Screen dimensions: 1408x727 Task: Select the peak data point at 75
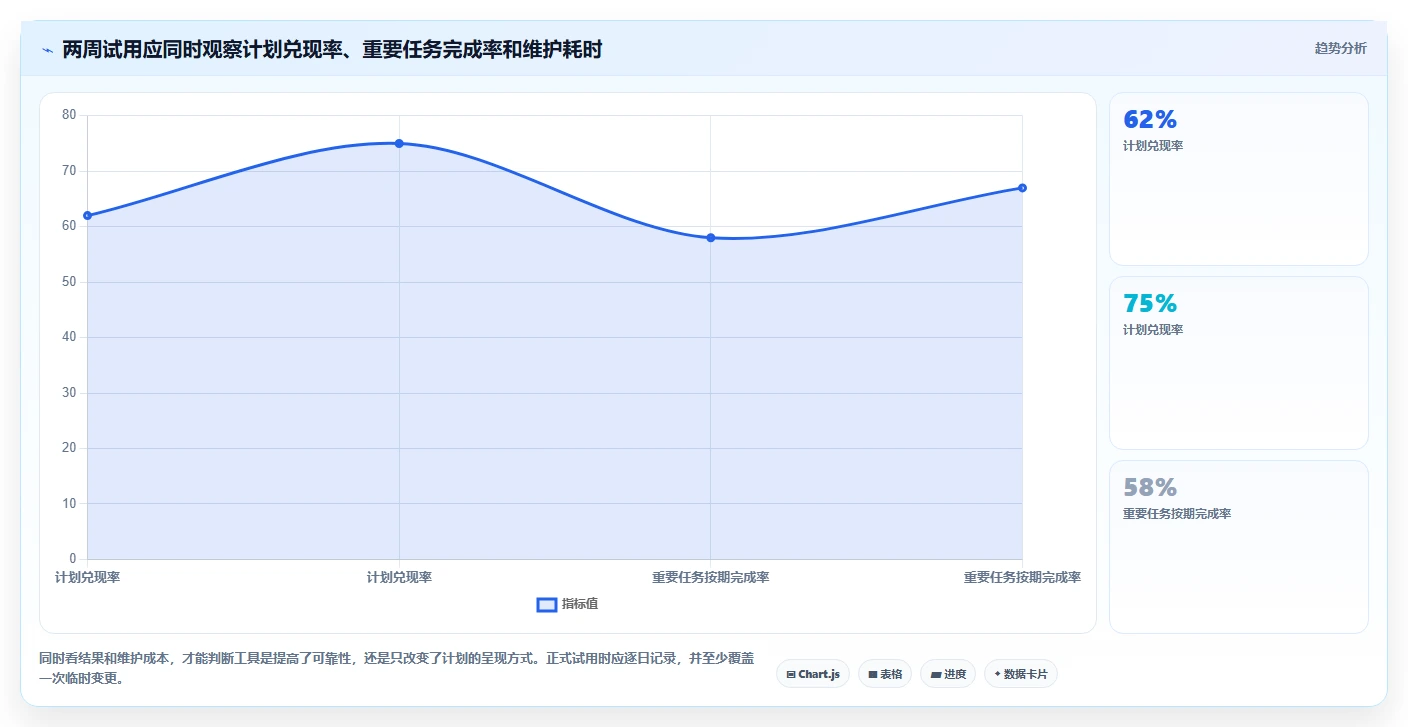pyautogui.click(x=399, y=144)
